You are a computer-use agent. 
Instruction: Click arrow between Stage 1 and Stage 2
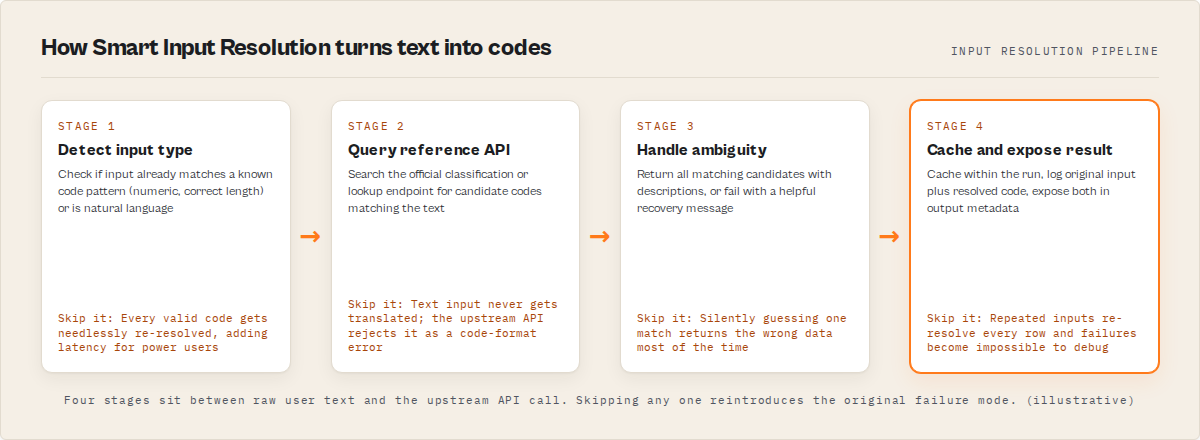tap(310, 237)
